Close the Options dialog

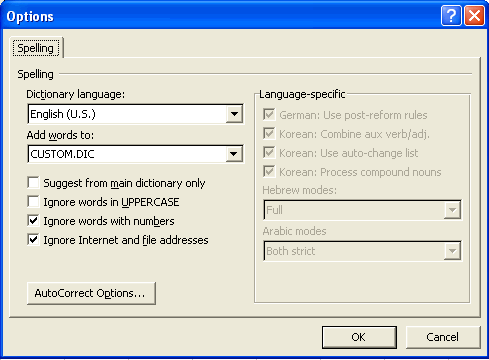[474, 16]
